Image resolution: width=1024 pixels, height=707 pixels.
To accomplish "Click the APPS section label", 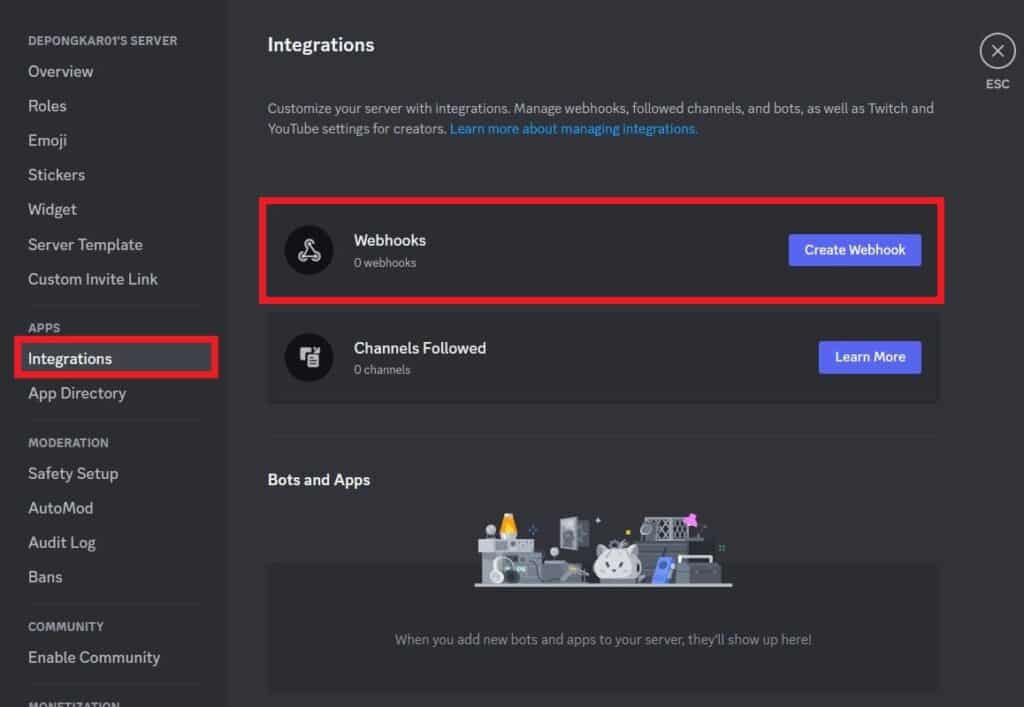I will tap(44, 328).
